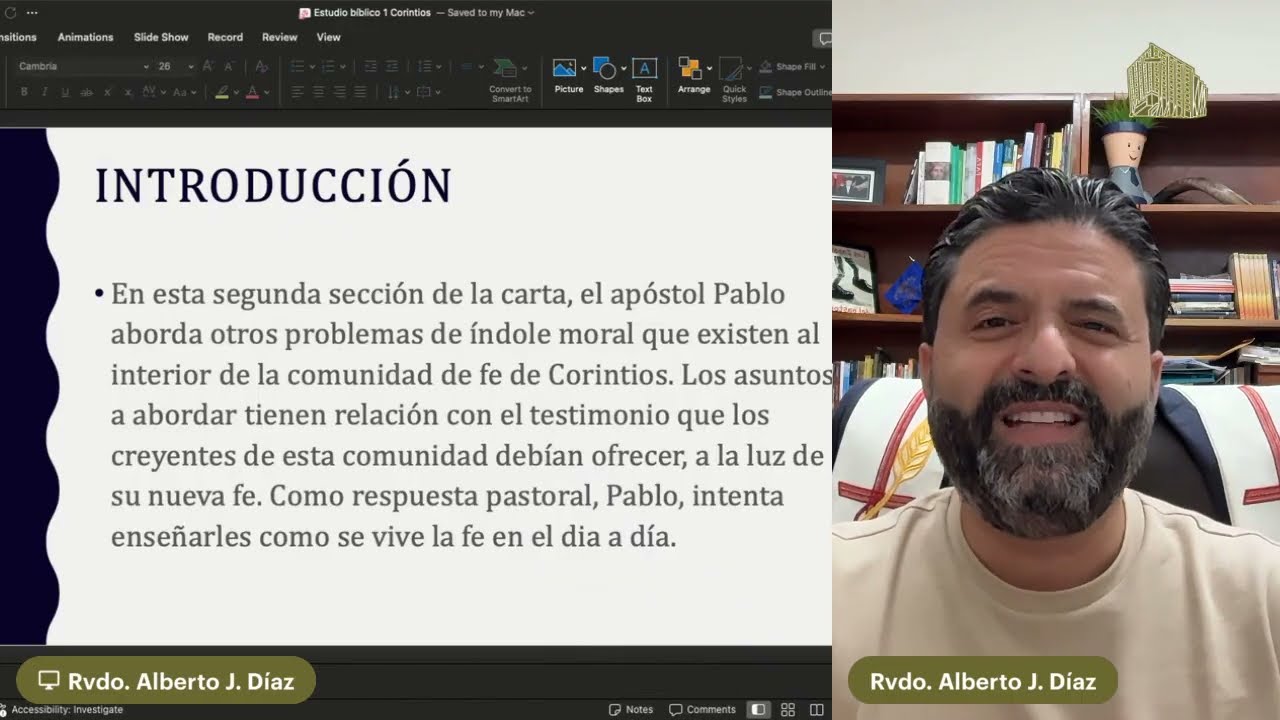This screenshot has width=1280, height=720.
Task: Click the Shape Fill button
Action: point(793,66)
